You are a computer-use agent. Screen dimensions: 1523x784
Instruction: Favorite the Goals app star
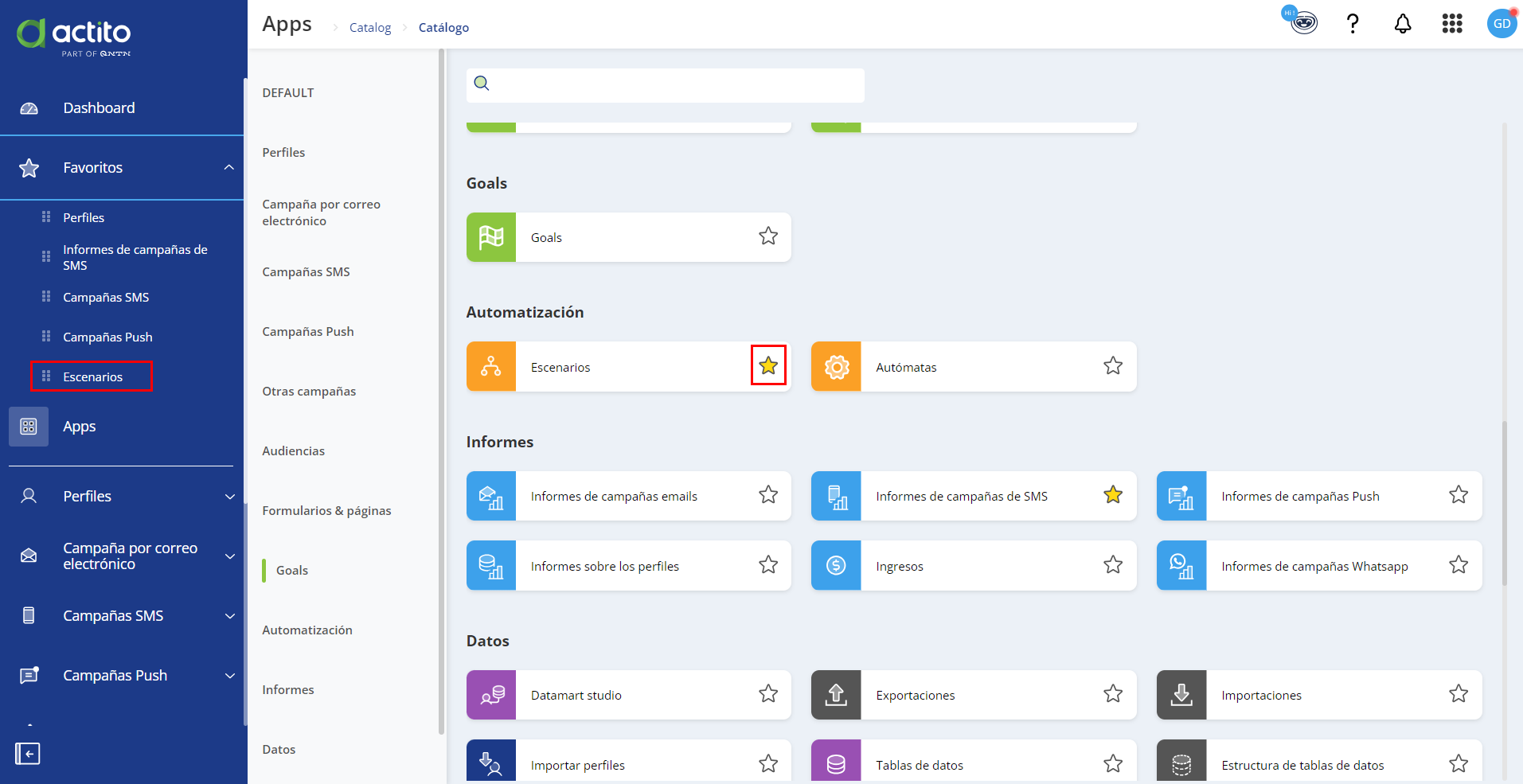coord(768,236)
